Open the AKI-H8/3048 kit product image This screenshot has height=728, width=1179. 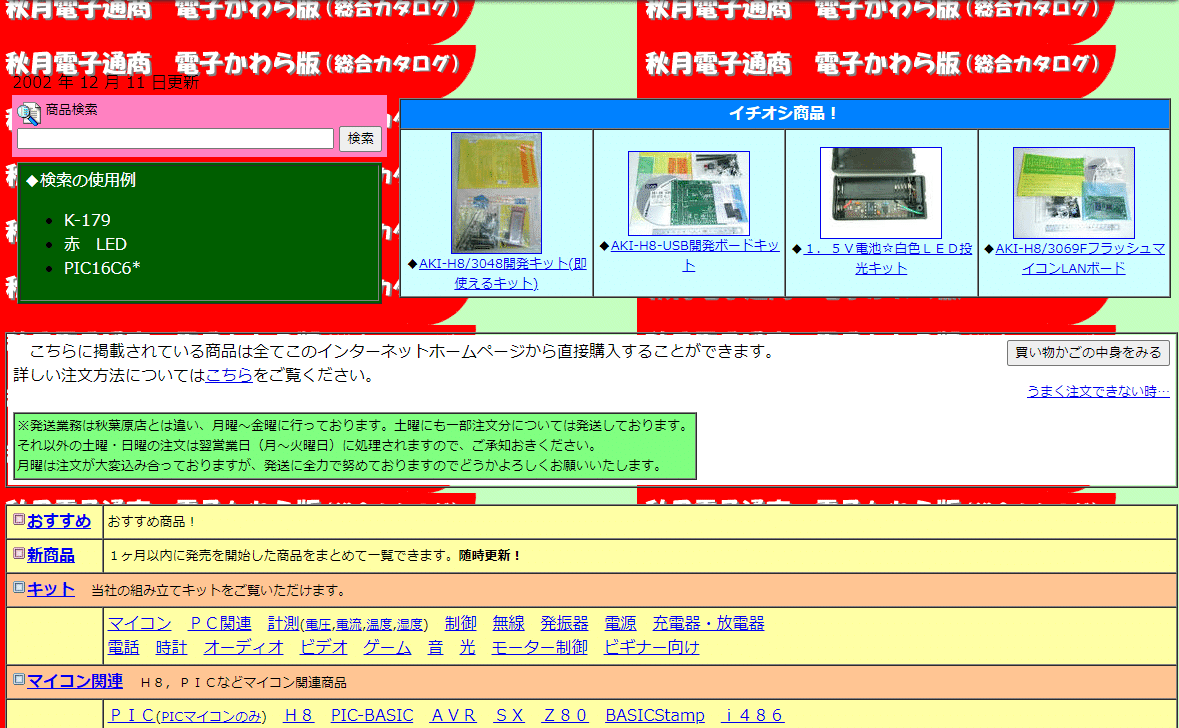pyautogui.click(x=496, y=193)
